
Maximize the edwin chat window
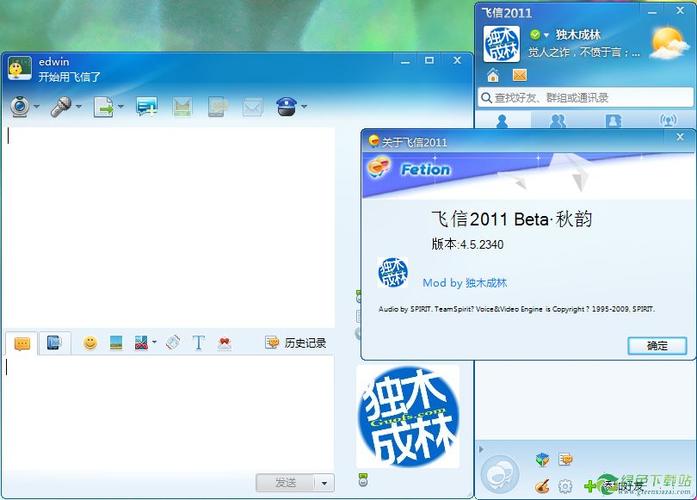pos(429,60)
